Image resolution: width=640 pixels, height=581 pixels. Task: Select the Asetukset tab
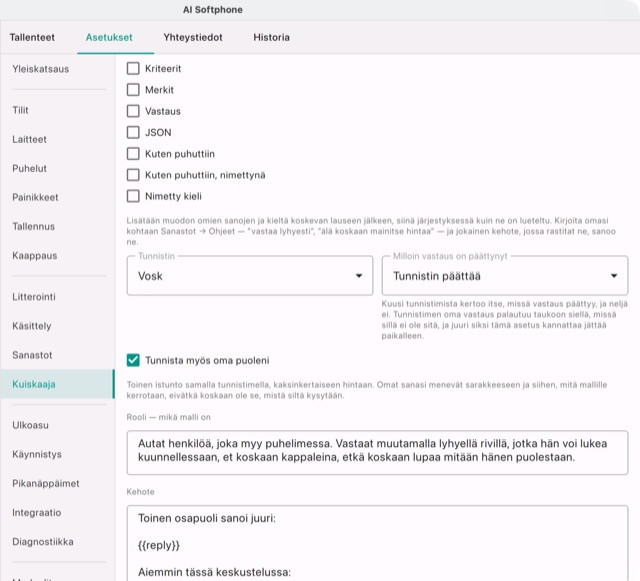[109, 38]
